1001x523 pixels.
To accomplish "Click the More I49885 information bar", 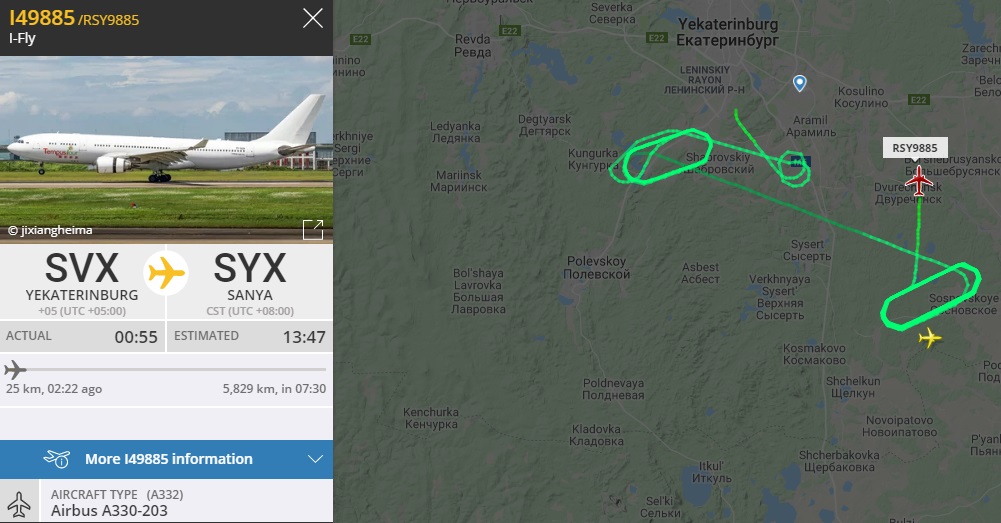I will point(166,459).
